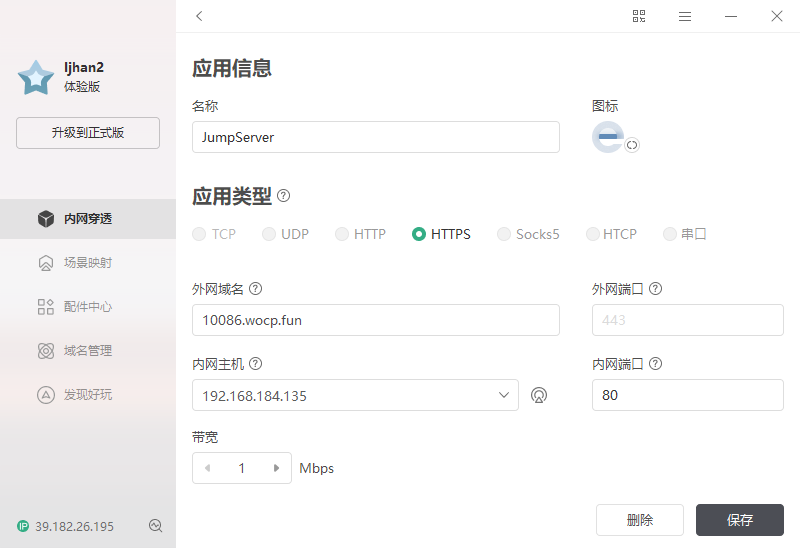Click the 内网穿透 cube icon
Viewport: 800px width, 548px height.
pyautogui.click(x=46, y=219)
